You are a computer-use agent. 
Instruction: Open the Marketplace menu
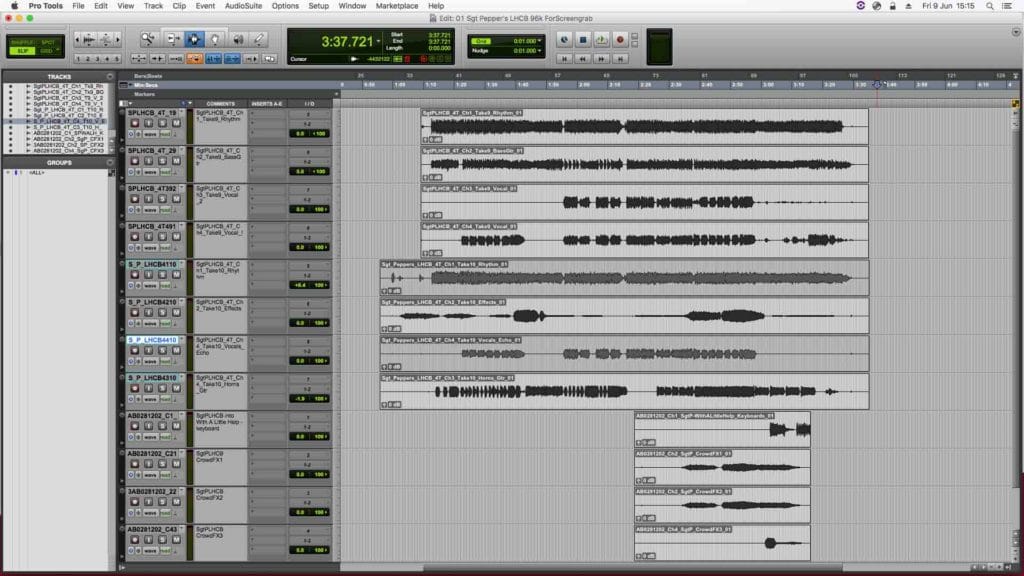click(x=397, y=6)
